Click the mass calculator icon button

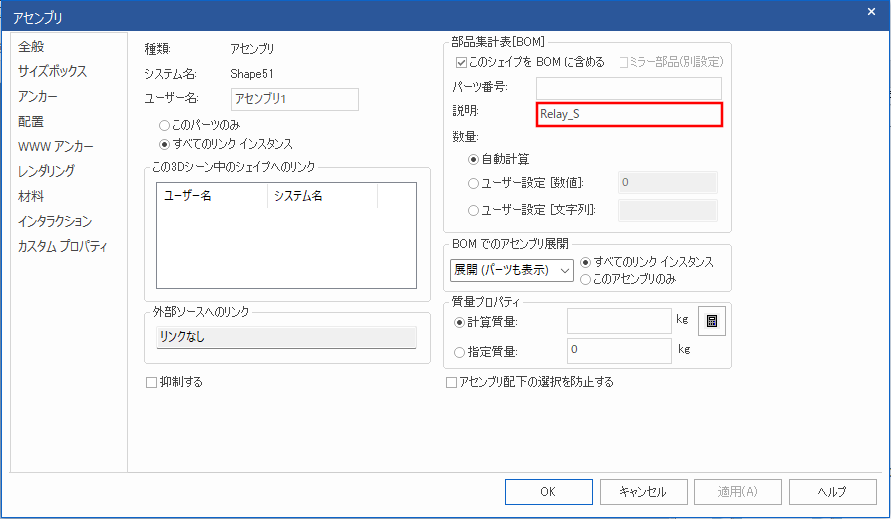coord(712,321)
